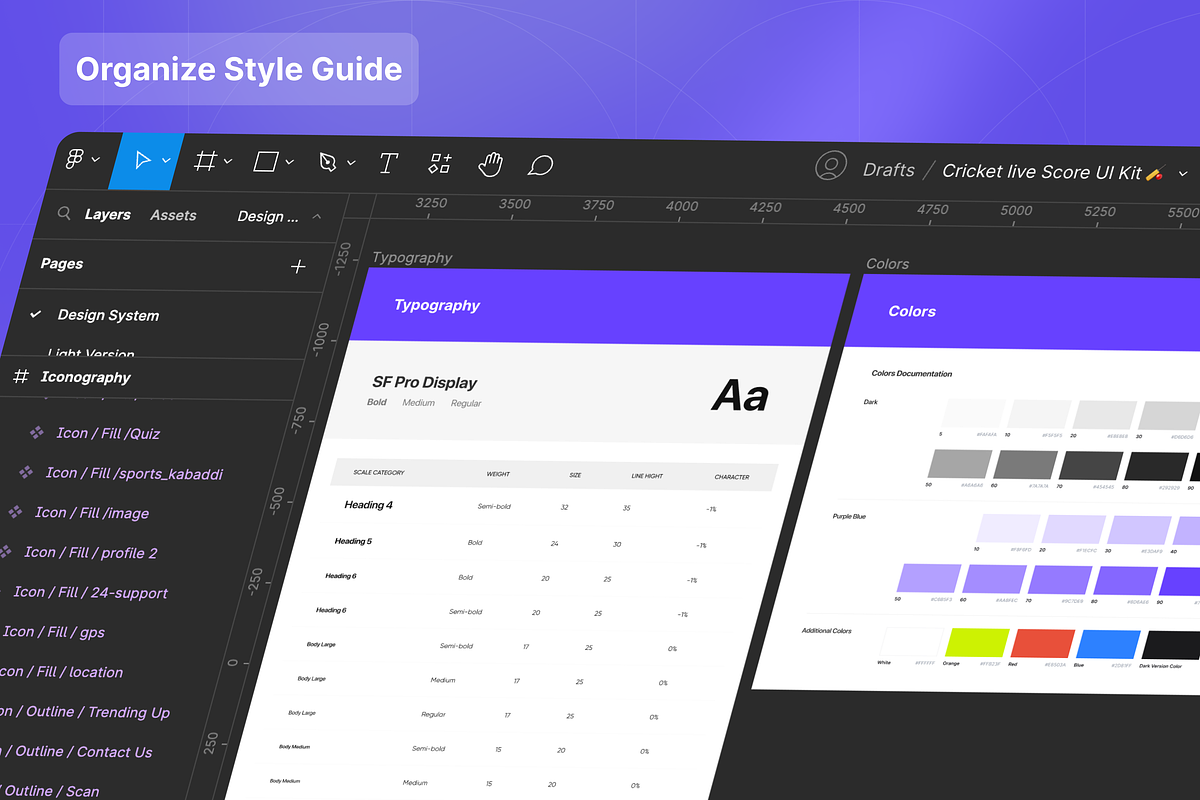1200x800 pixels.
Task: Open the file name dropdown chevron
Action: [1183, 174]
